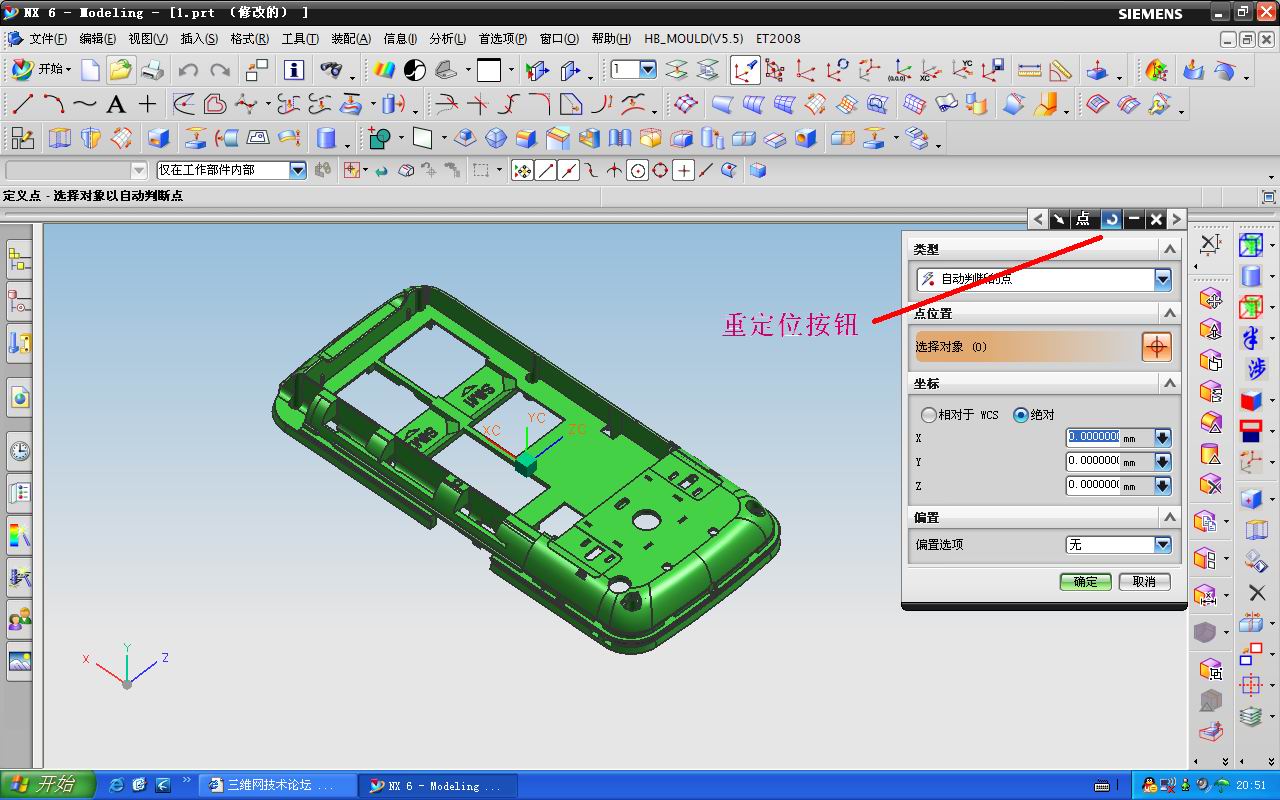
Task: Open a file with the folder icon
Action: click(120, 70)
